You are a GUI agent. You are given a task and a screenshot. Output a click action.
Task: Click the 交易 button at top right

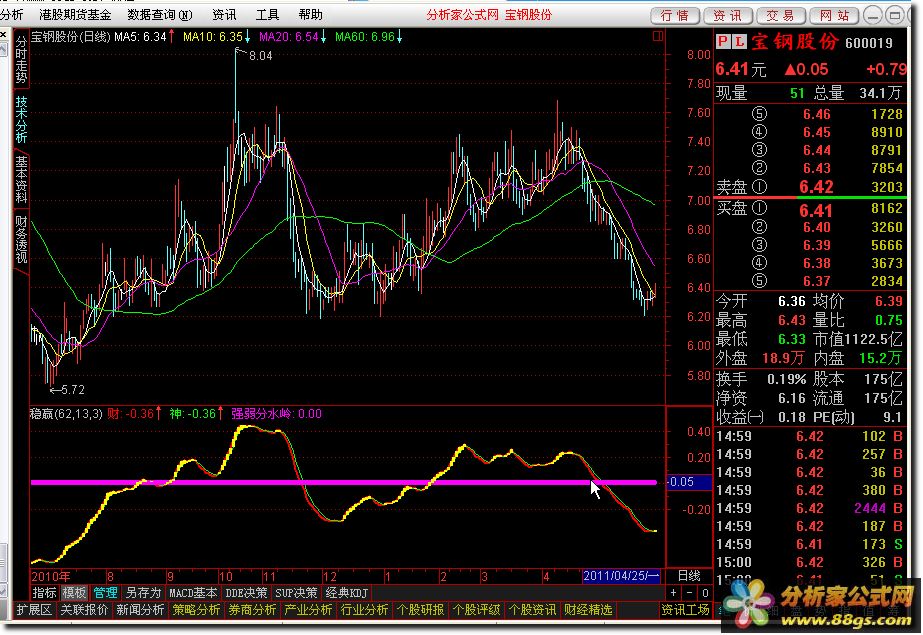pos(781,15)
